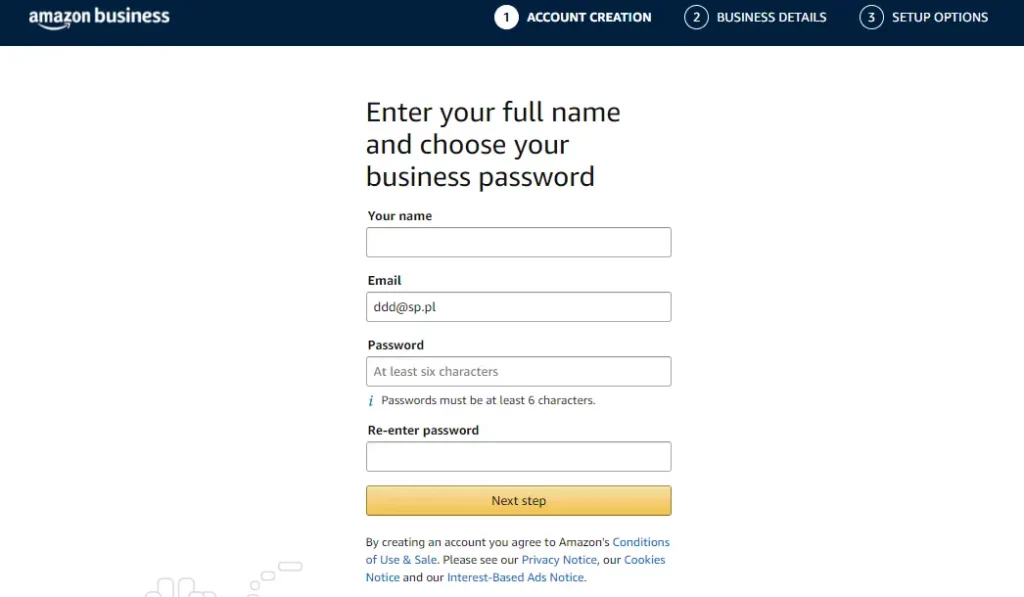Focus the Your name text field
The image size is (1024, 597).
[x=518, y=242]
